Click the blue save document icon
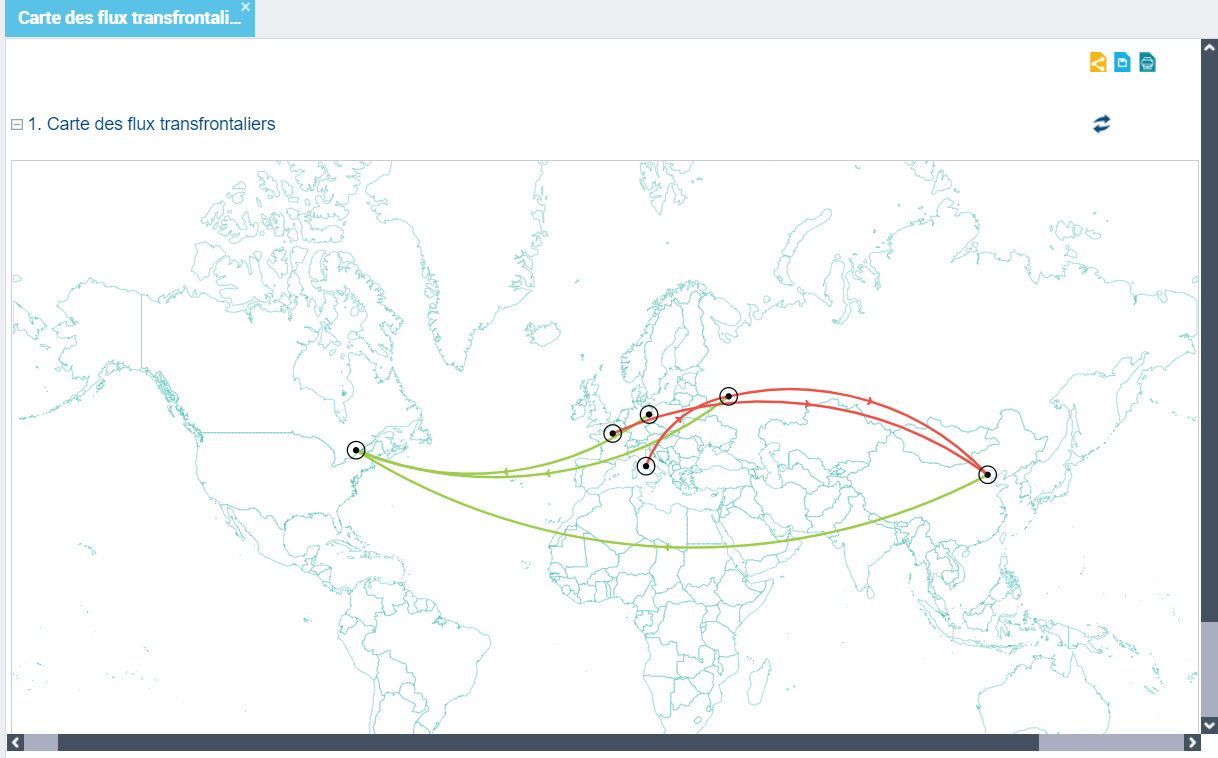Image resolution: width=1218 pixels, height=758 pixels. 1122,62
